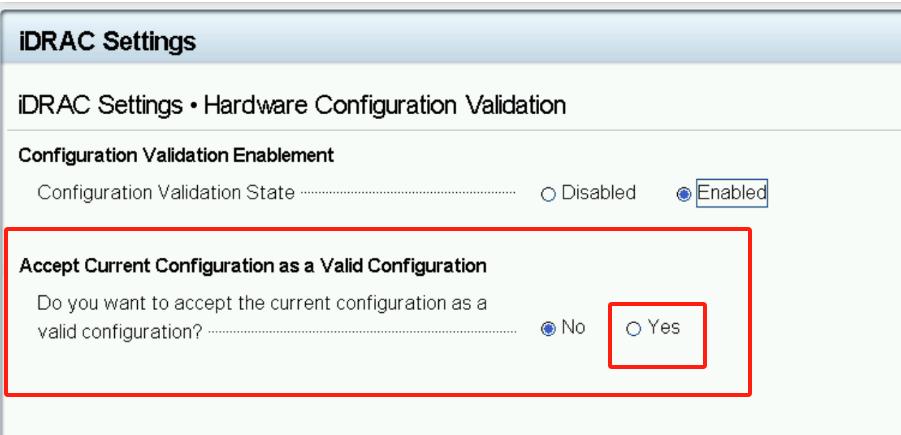Image resolution: width=901 pixels, height=435 pixels.
Task: Click the bullet separator in the page heading
Action: [193, 105]
